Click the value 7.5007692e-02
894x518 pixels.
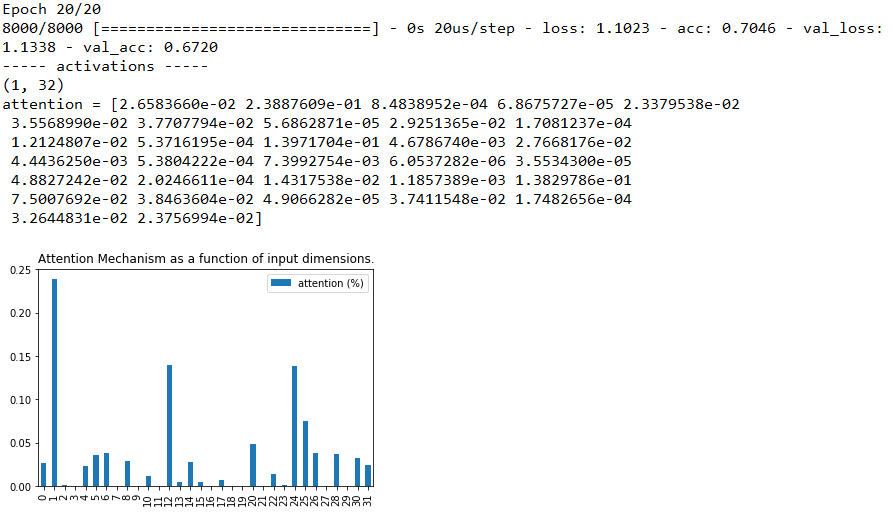70,199
